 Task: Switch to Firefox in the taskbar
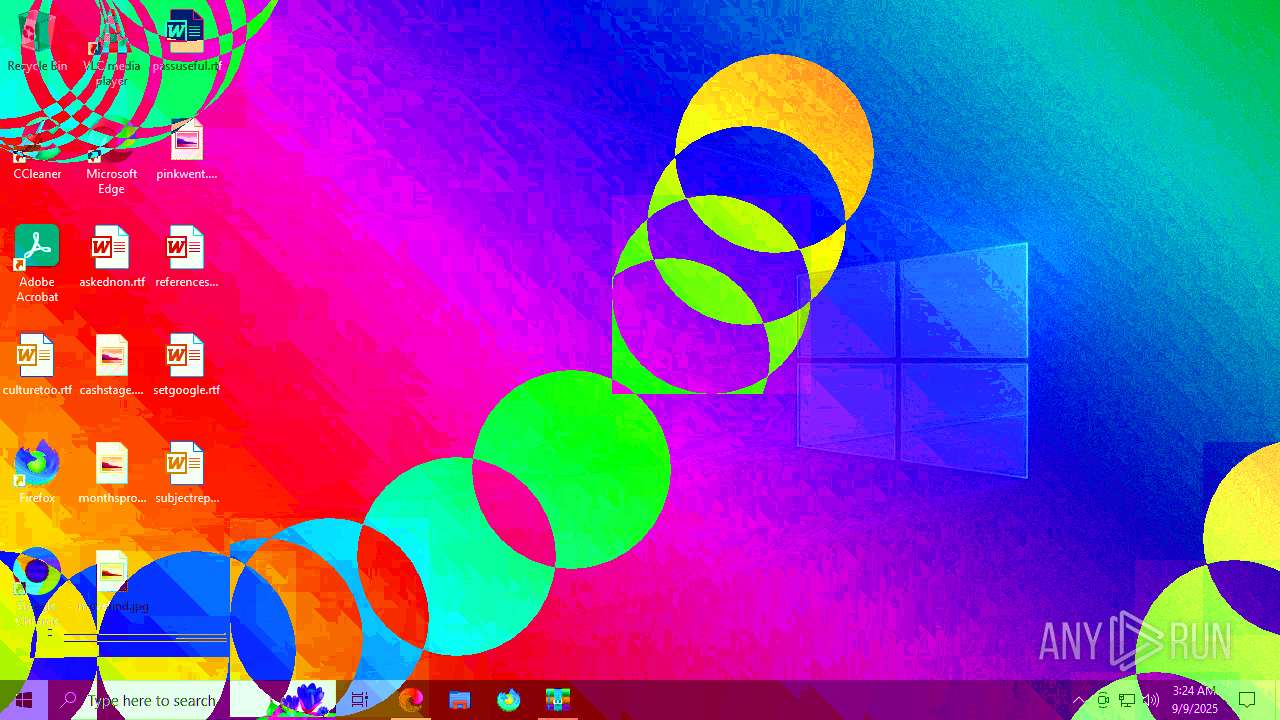[508, 700]
